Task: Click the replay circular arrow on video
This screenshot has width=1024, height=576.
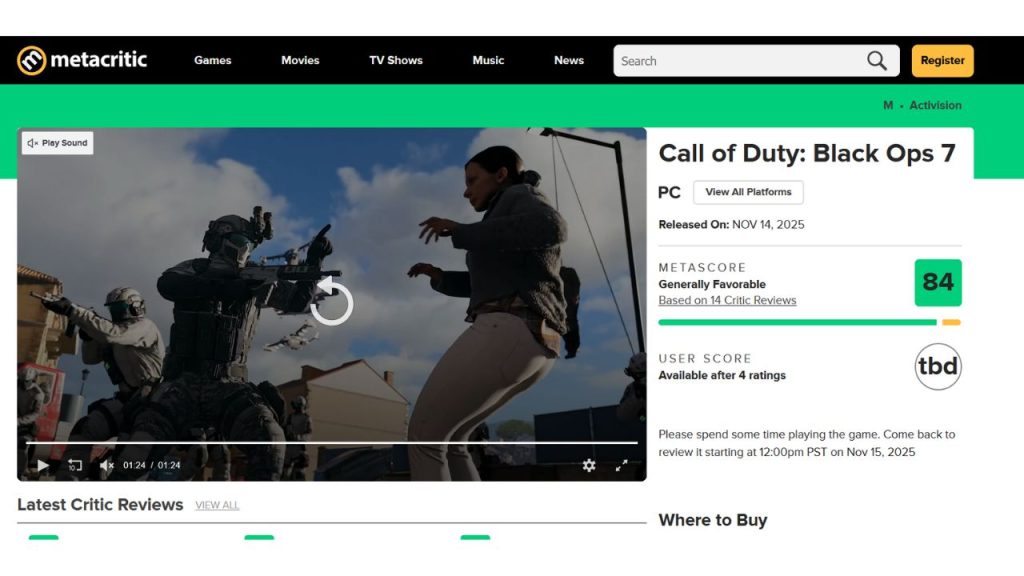Action: point(331,304)
